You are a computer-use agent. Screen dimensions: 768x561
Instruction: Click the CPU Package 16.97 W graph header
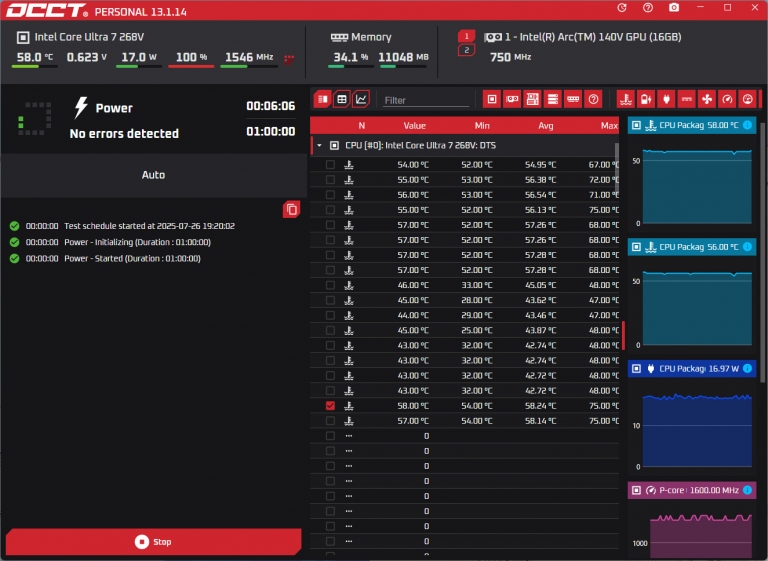(x=692, y=368)
